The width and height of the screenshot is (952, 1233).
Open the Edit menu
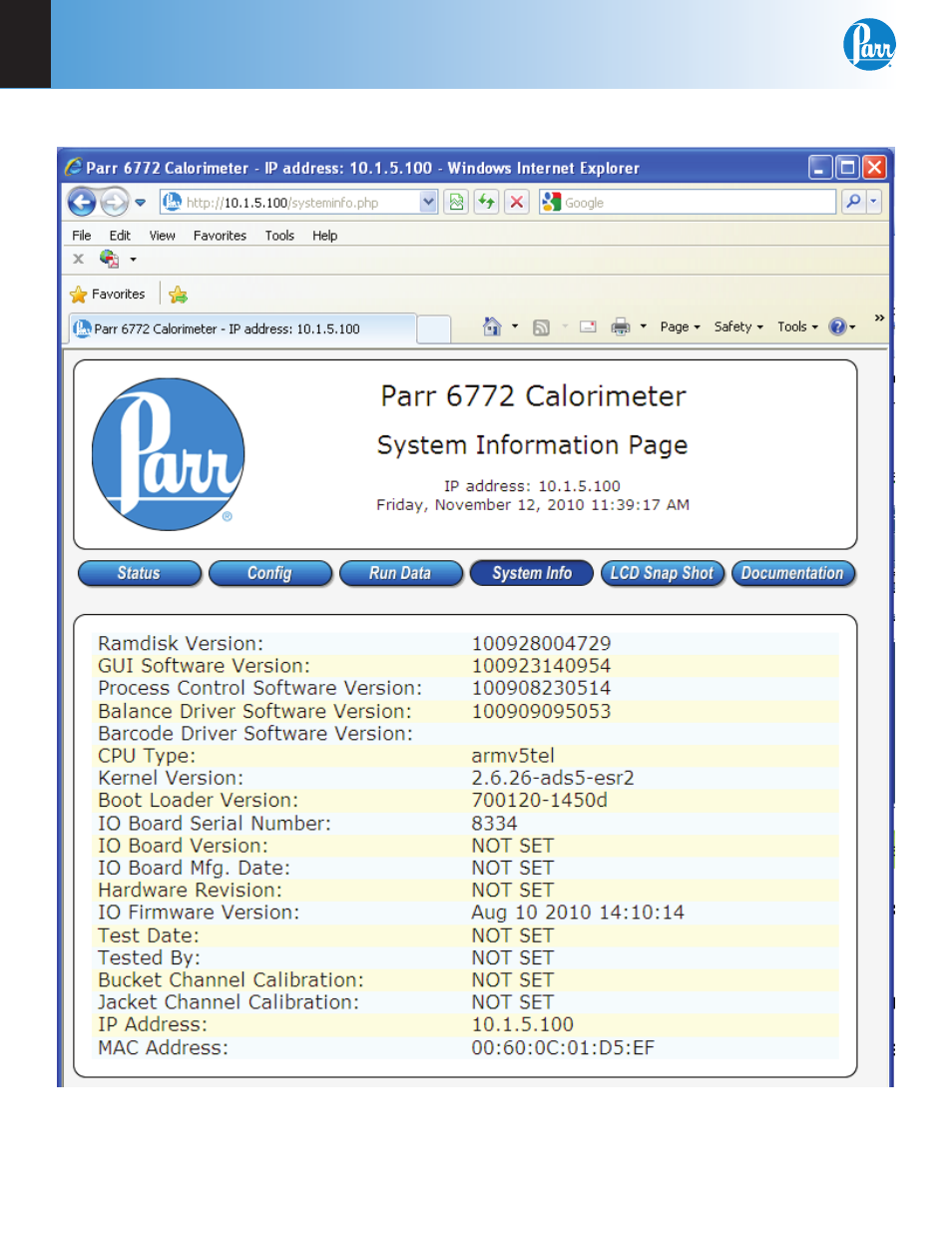[120, 236]
